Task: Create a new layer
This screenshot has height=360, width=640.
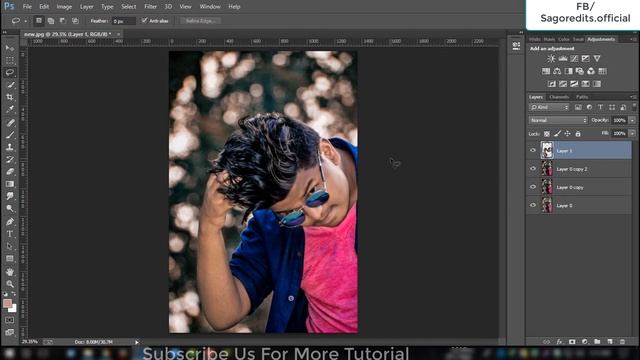Action: tap(610, 342)
